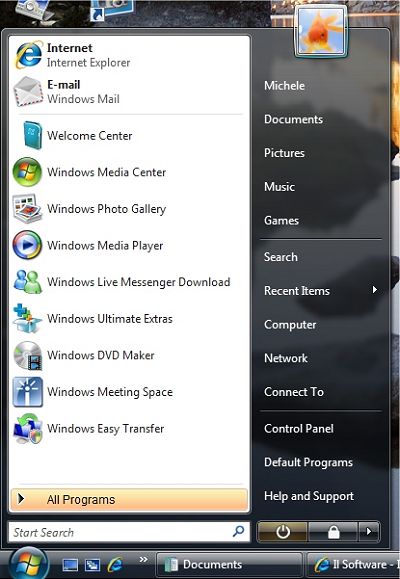The width and height of the screenshot is (400, 579).
Task: Launch Windows Mail e-mail icon
Action: click(28, 92)
